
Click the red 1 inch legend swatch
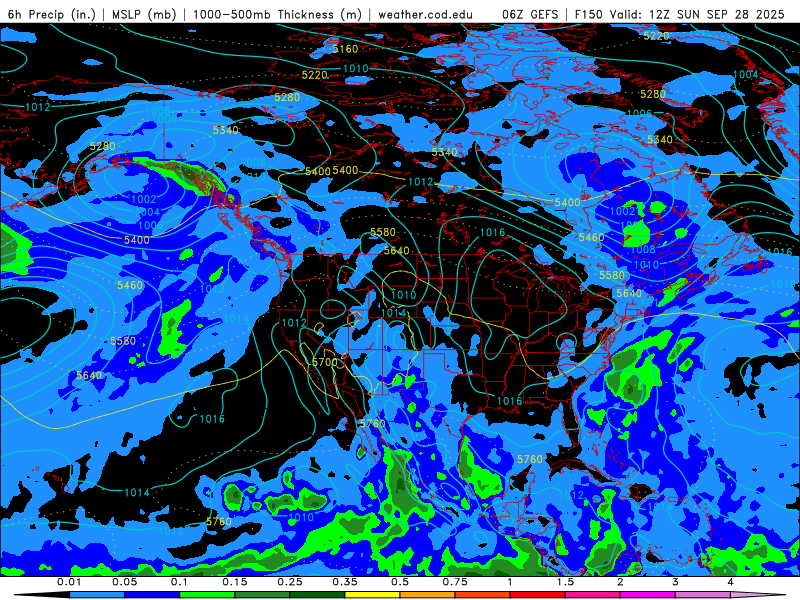538,595
